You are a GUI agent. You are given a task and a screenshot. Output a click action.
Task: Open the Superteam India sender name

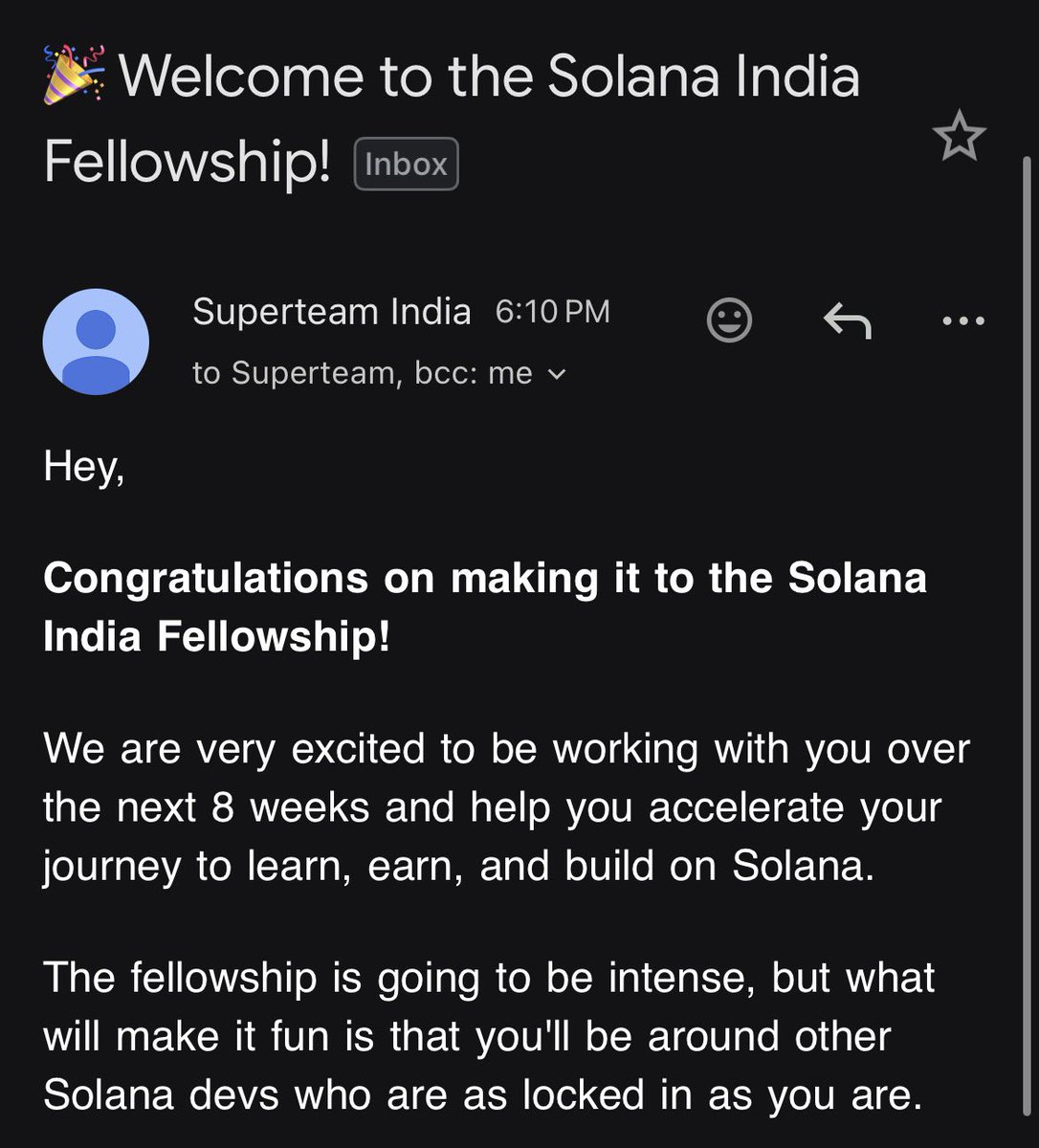[332, 312]
